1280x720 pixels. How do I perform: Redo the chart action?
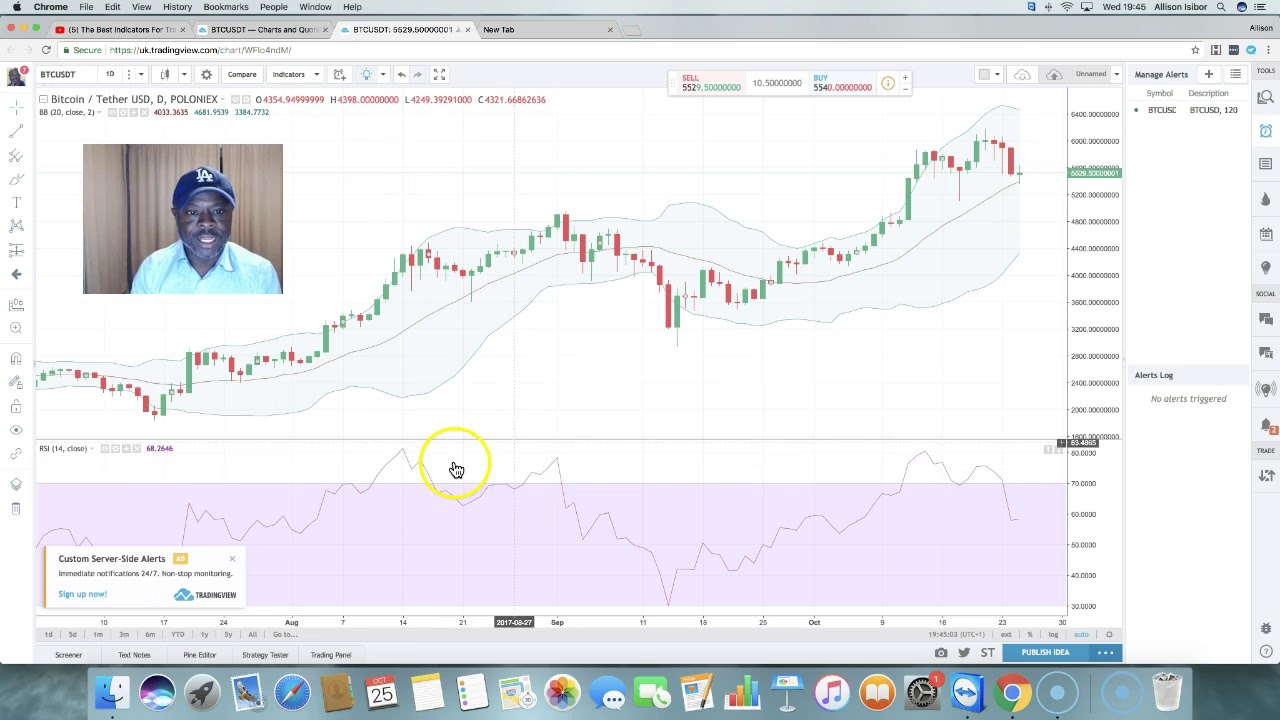tap(418, 74)
